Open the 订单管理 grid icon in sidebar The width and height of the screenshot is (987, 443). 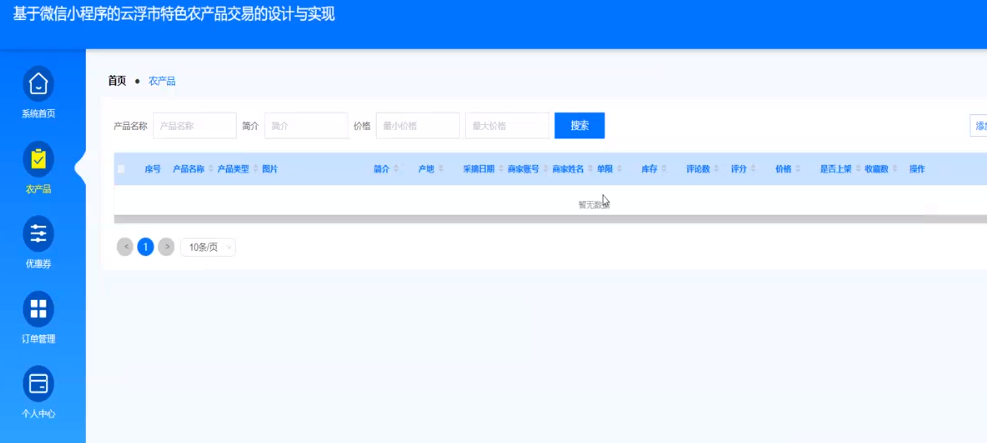tap(38, 308)
